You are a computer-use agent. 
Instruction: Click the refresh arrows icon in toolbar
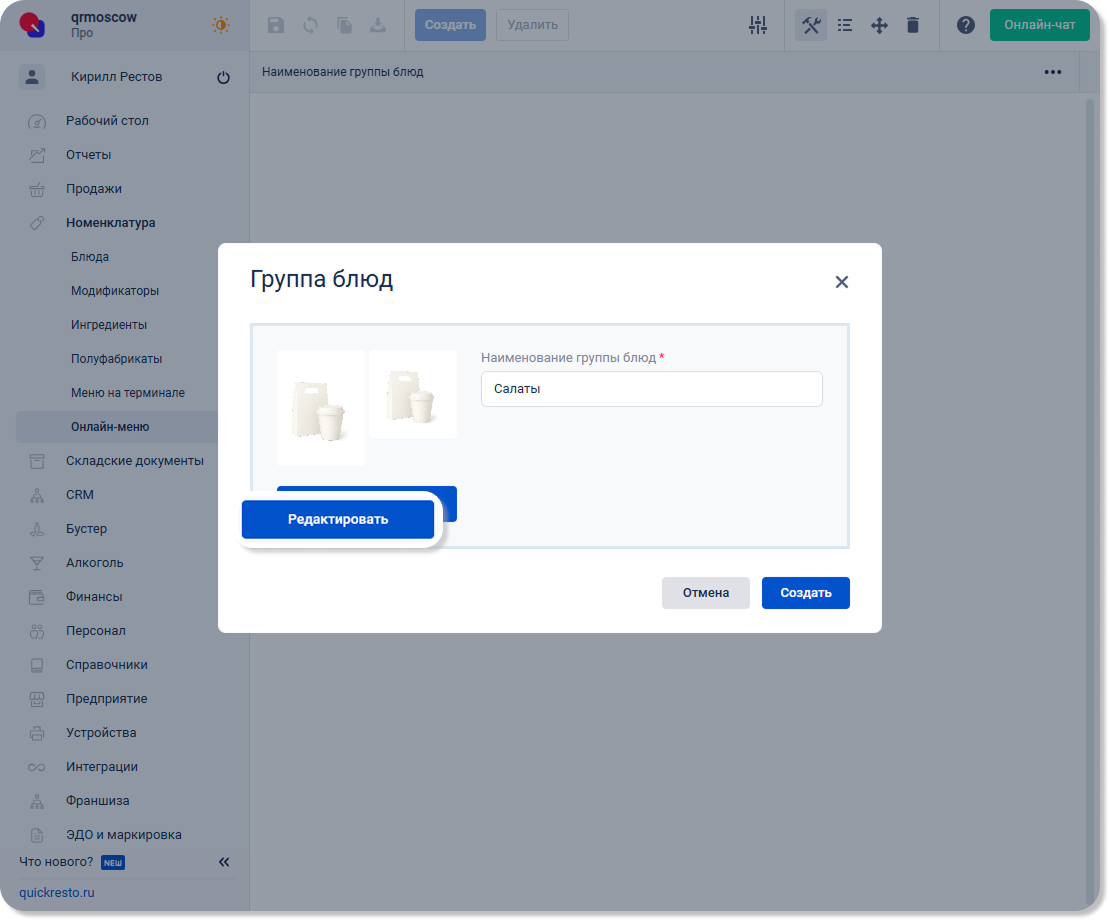(310, 25)
